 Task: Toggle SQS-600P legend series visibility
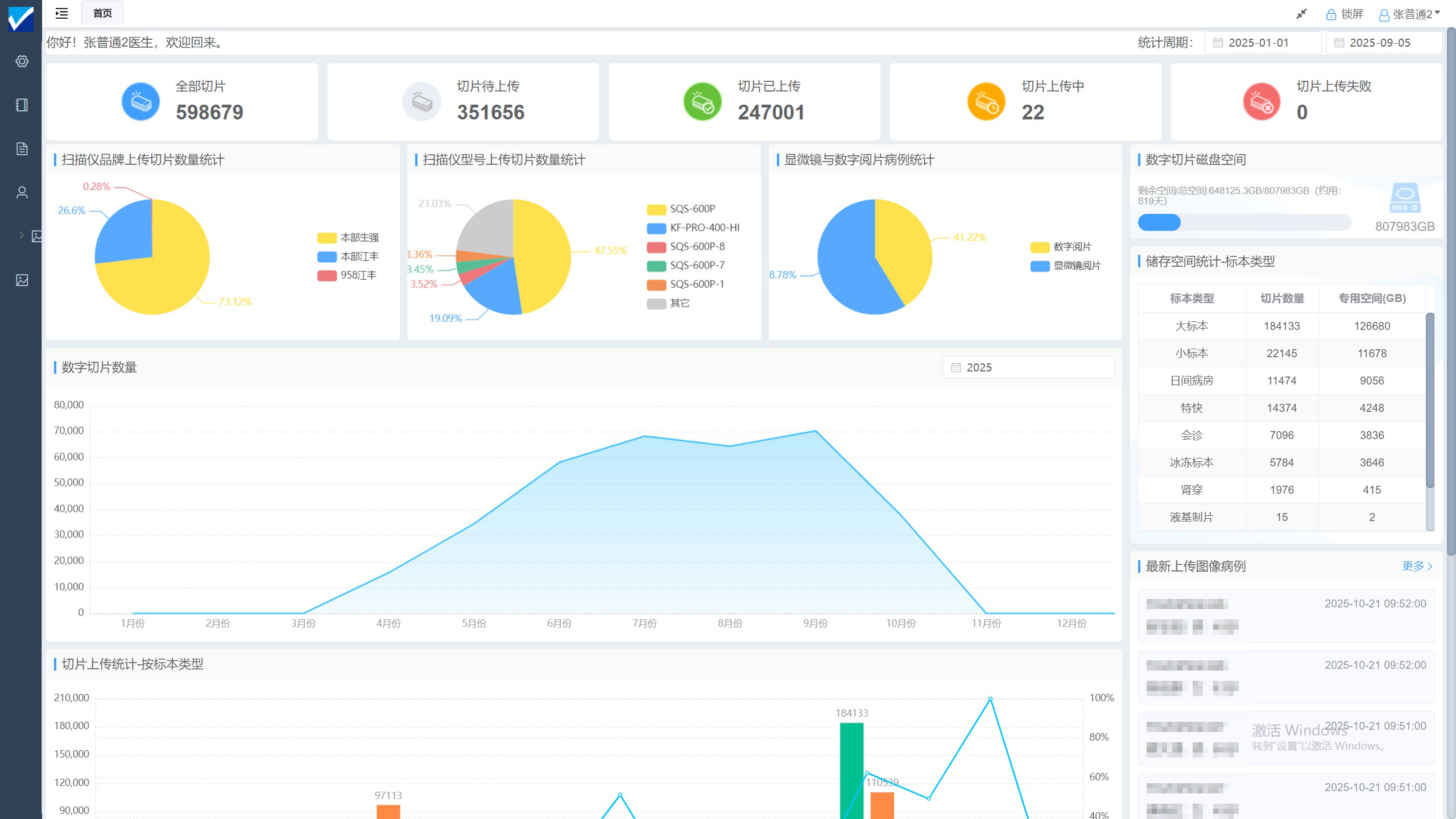tap(681, 209)
